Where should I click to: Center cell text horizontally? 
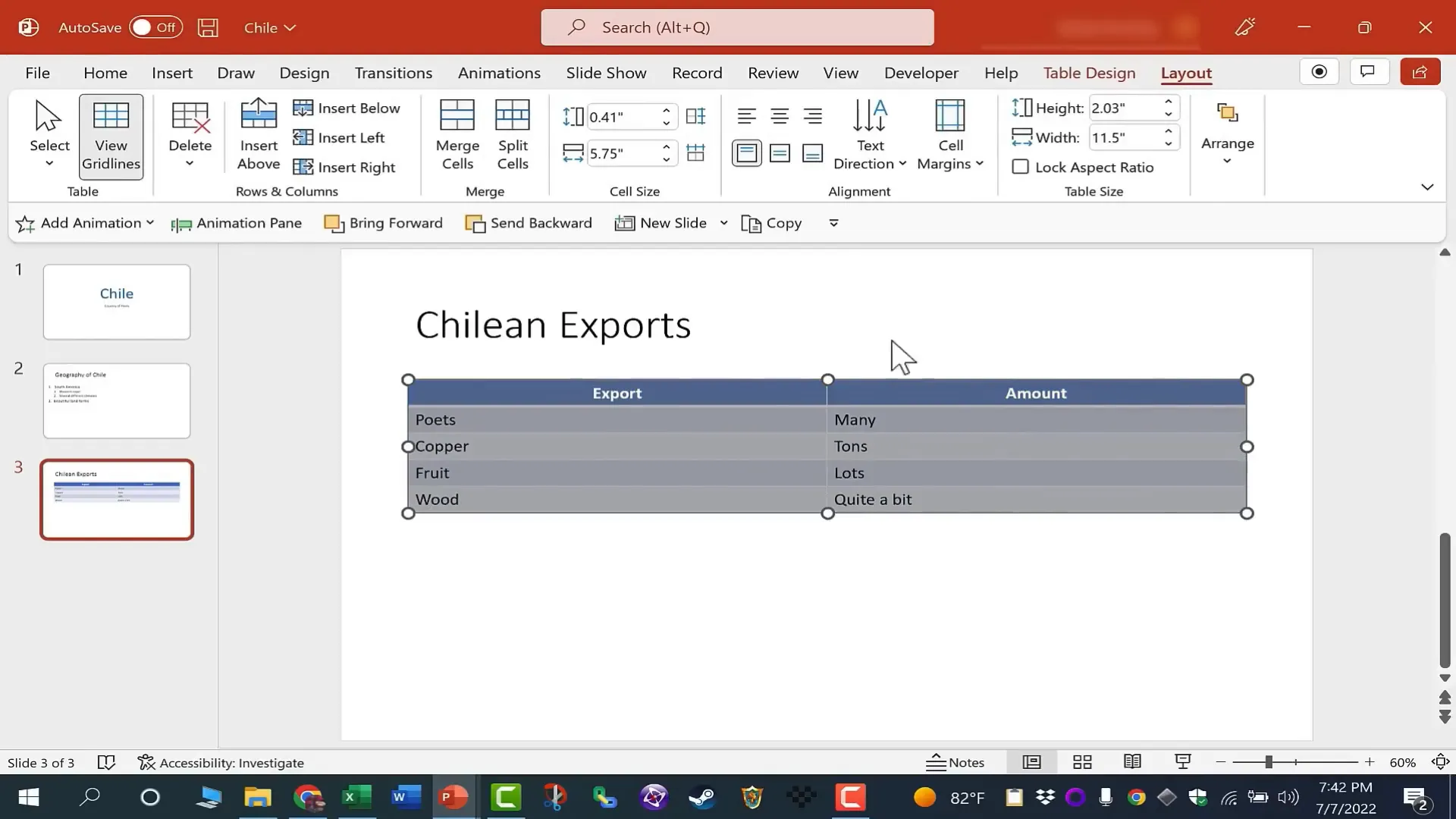click(780, 116)
